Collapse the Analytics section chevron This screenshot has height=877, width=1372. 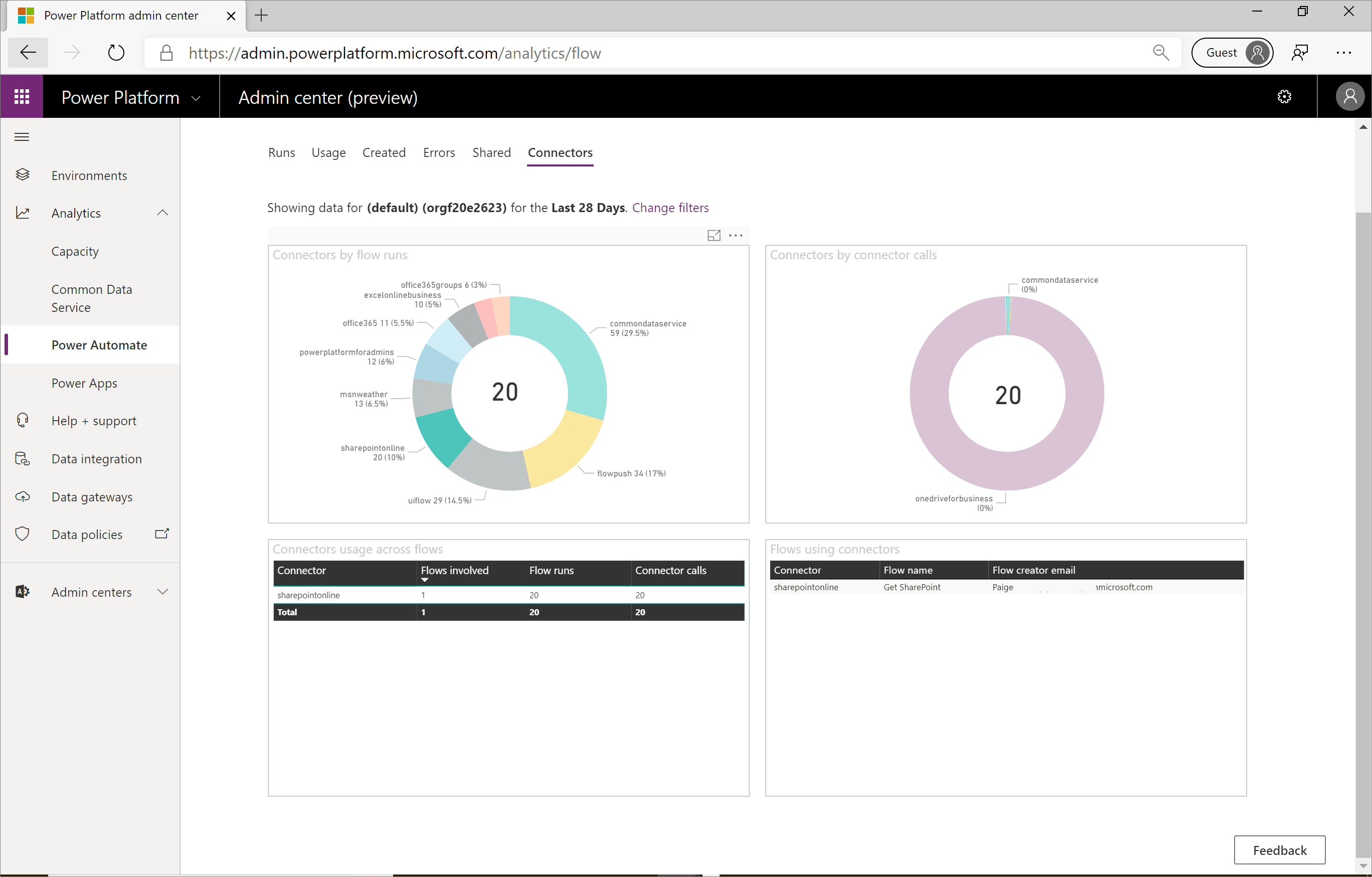click(162, 213)
